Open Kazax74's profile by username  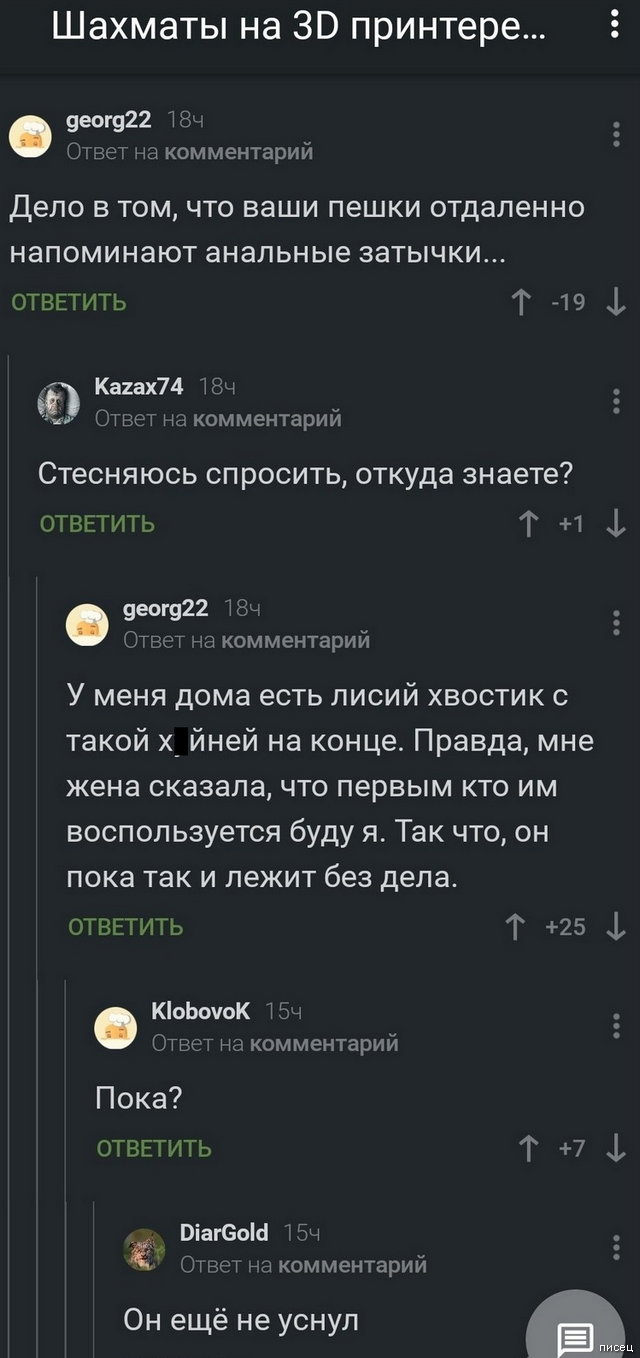coord(138,387)
